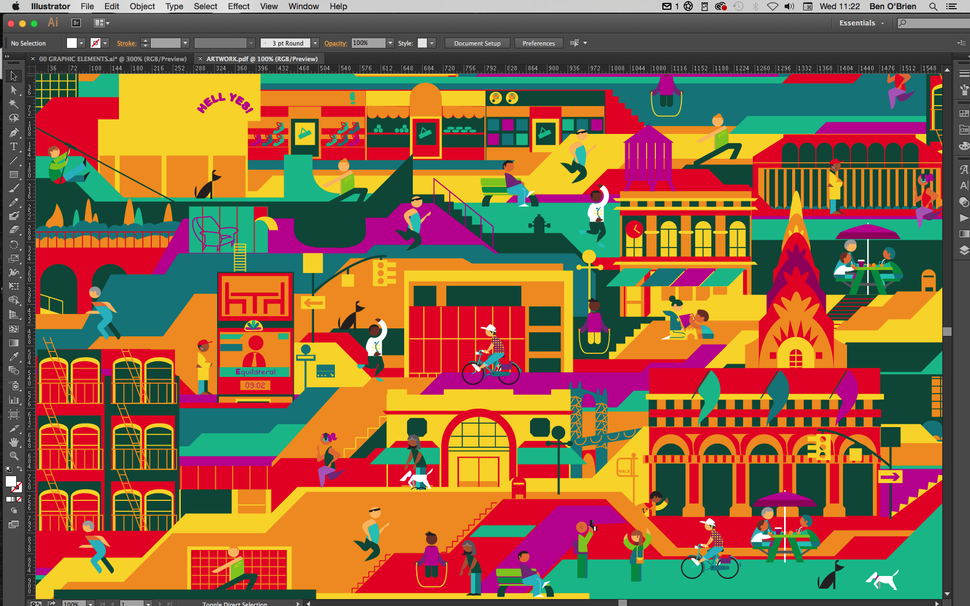Viewport: 970px width, 606px height.
Task: Open the Opacity dropdown in the control bar
Action: 390,43
